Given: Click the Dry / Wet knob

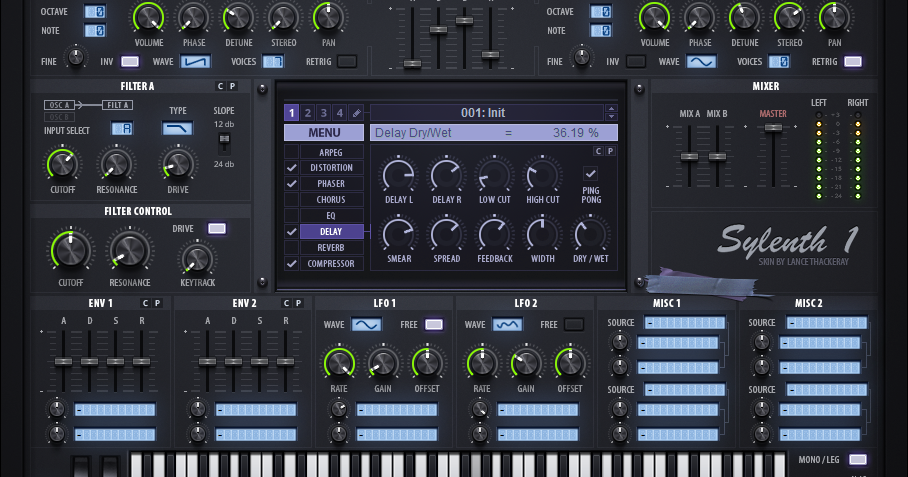Looking at the screenshot, I should point(591,234).
